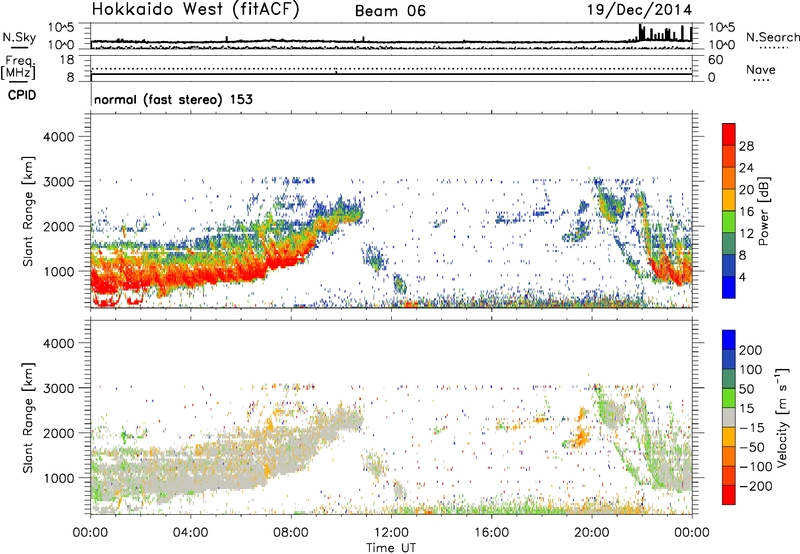The width and height of the screenshot is (800, 554).
Task: Click the 'Velocity [m s-1]' colorbar label
Action: tap(781, 417)
